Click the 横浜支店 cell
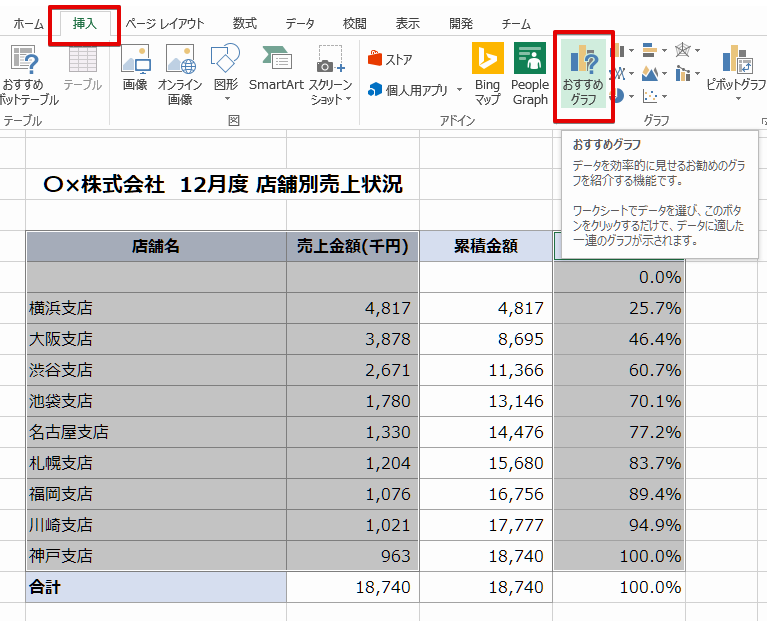 [156, 308]
